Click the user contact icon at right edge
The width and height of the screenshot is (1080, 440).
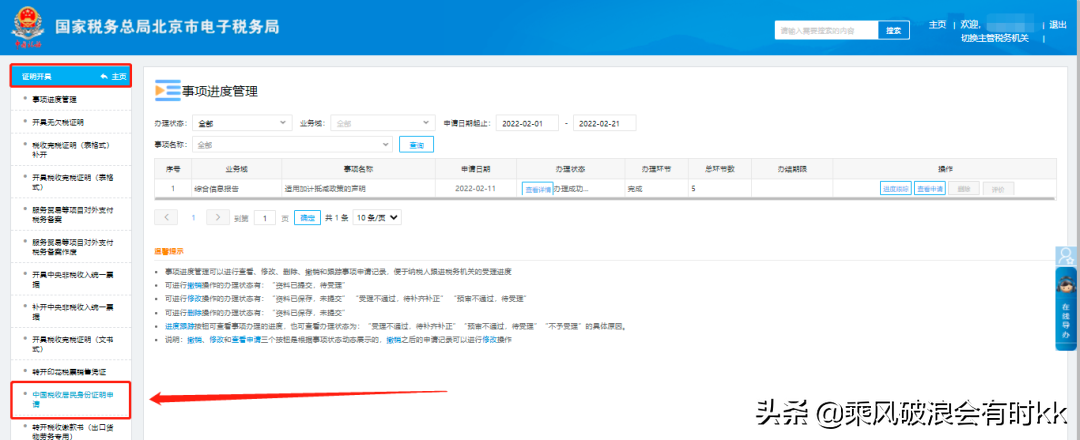point(1066,256)
